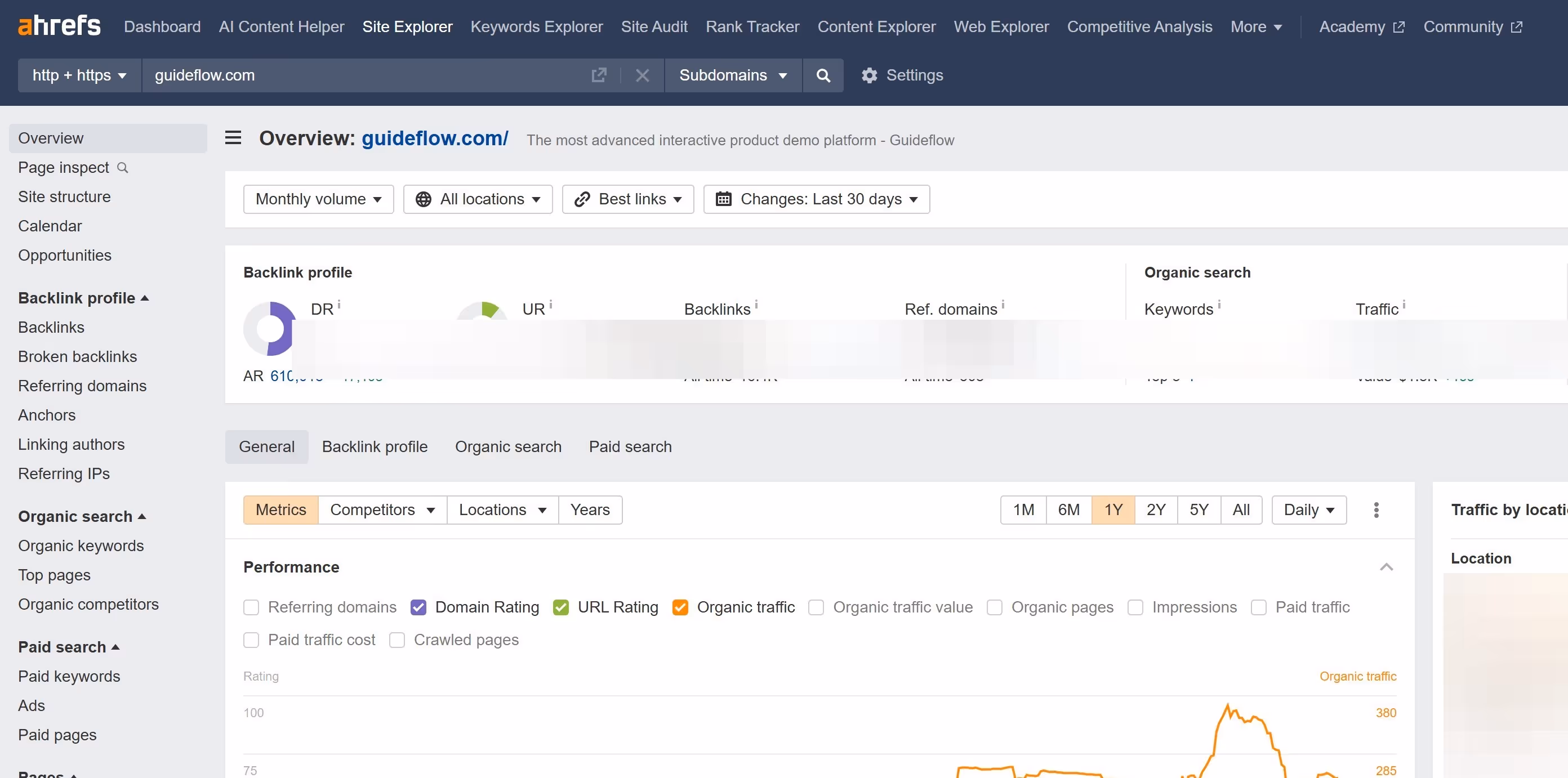The width and height of the screenshot is (1568, 778).
Task: Click inside the domain search input field
Action: [x=365, y=75]
